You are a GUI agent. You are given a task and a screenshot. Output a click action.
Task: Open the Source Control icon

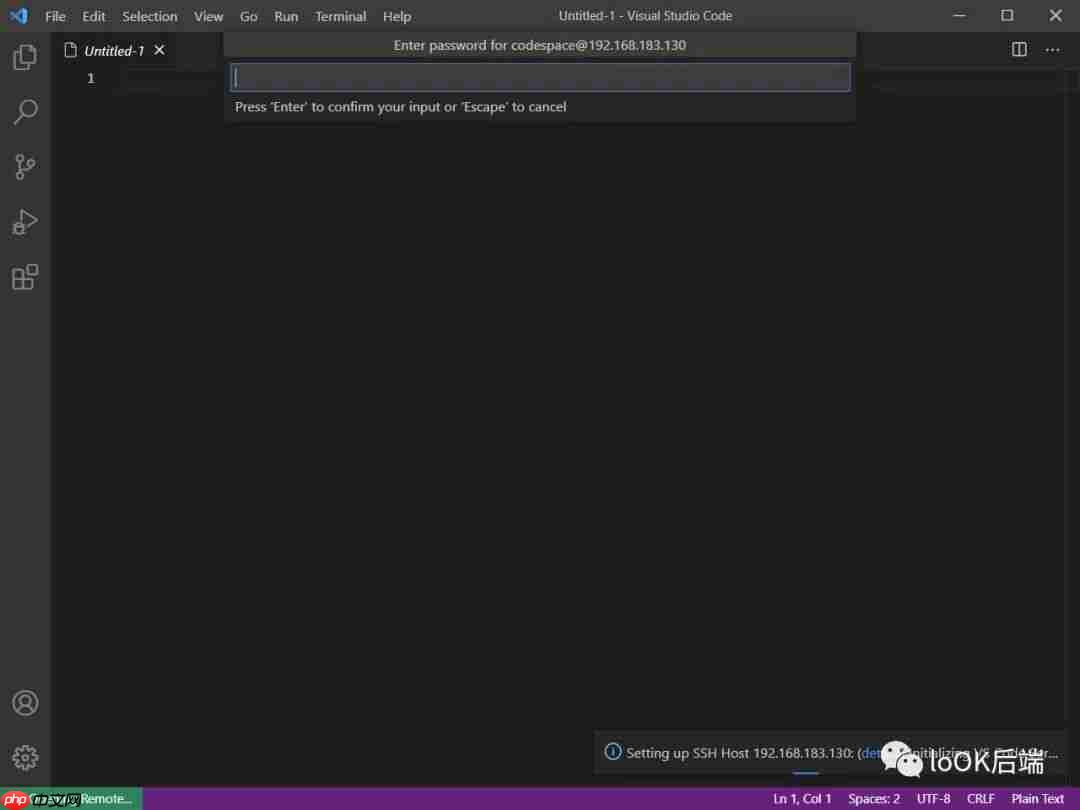pos(24,167)
